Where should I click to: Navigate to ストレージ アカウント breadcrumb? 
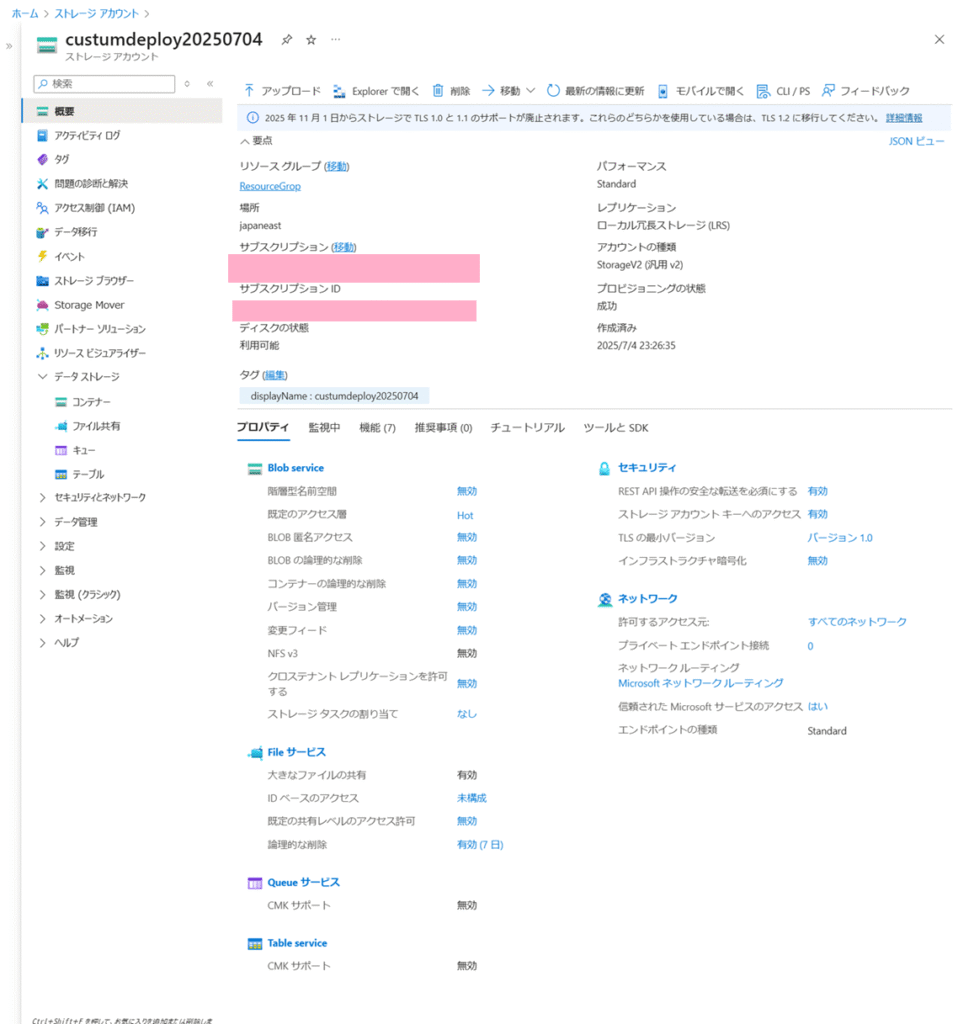(x=97, y=14)
